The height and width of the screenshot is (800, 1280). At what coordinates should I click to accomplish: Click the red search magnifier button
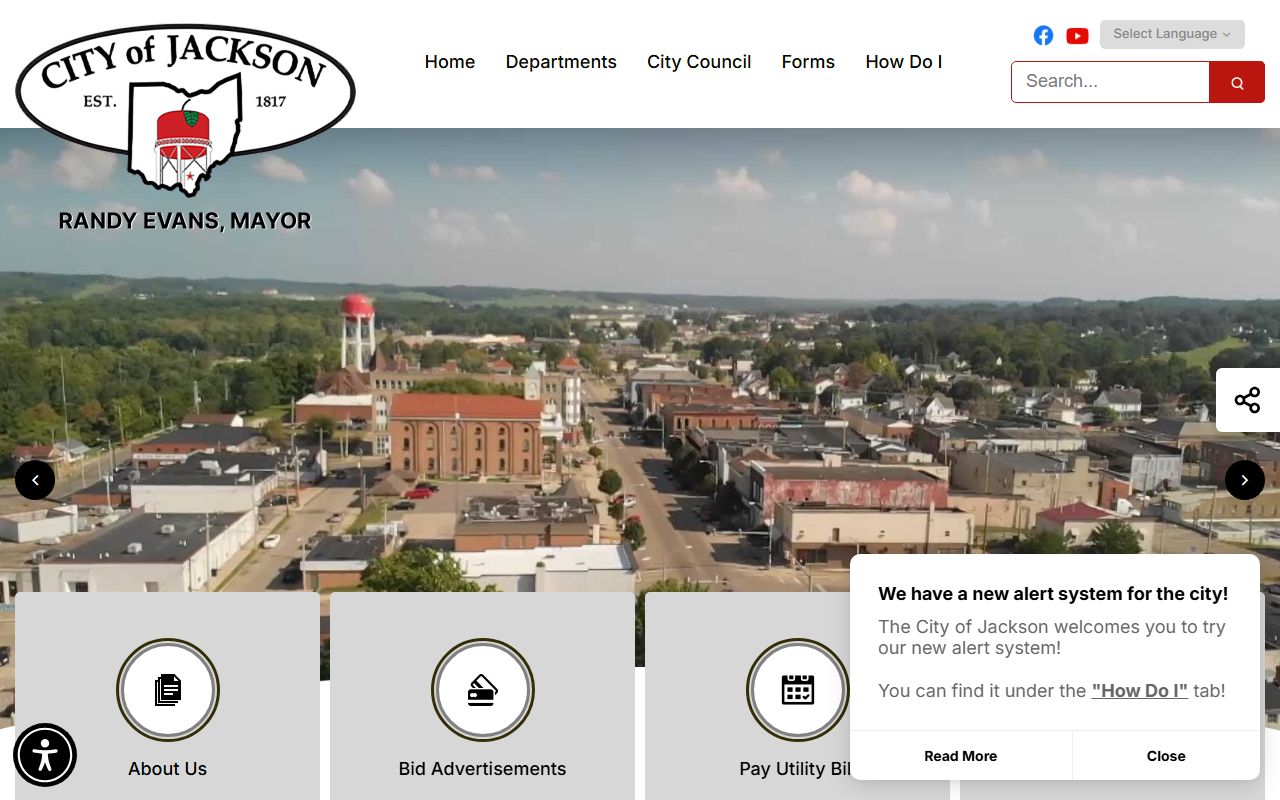pyautogui.click(x=1237, y=82)
